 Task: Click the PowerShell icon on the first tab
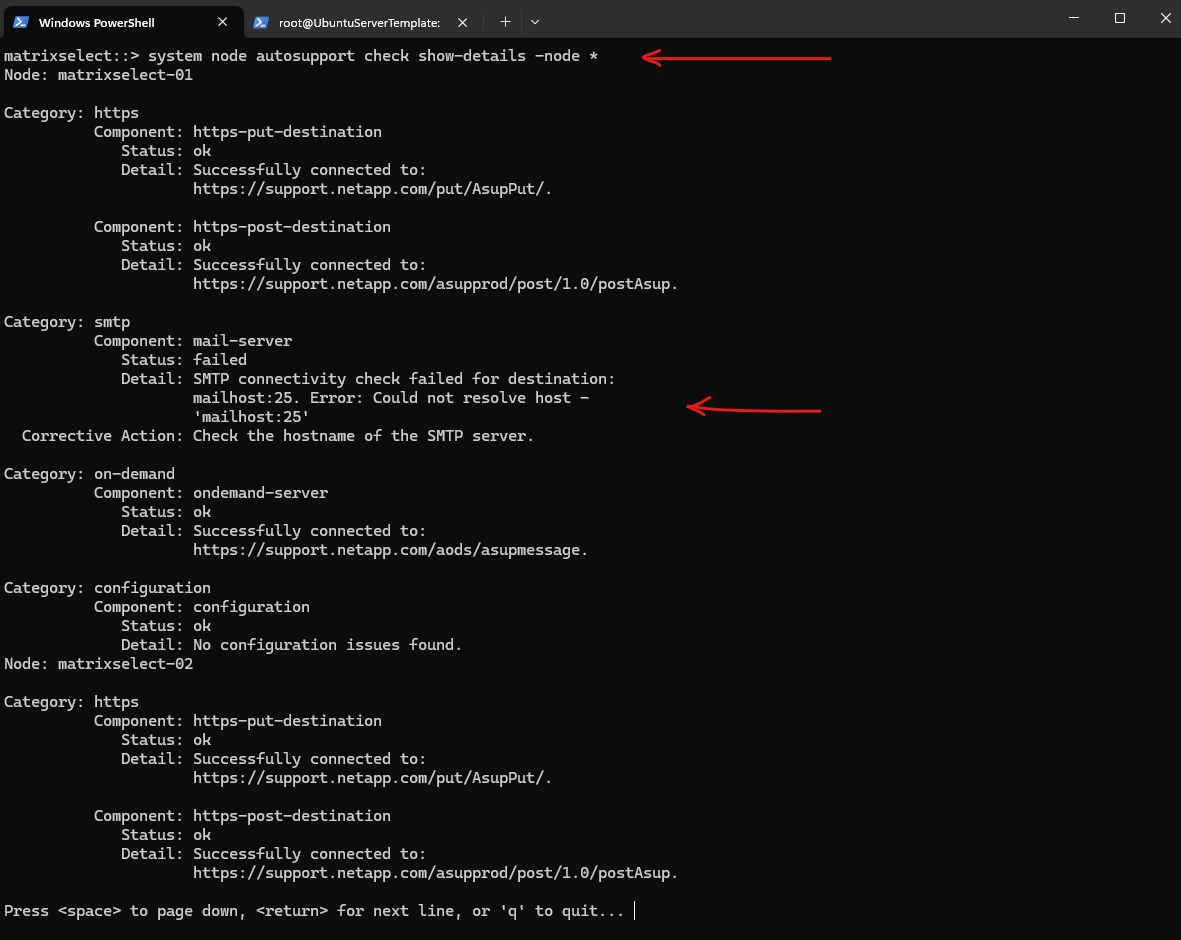pos(21,22)
